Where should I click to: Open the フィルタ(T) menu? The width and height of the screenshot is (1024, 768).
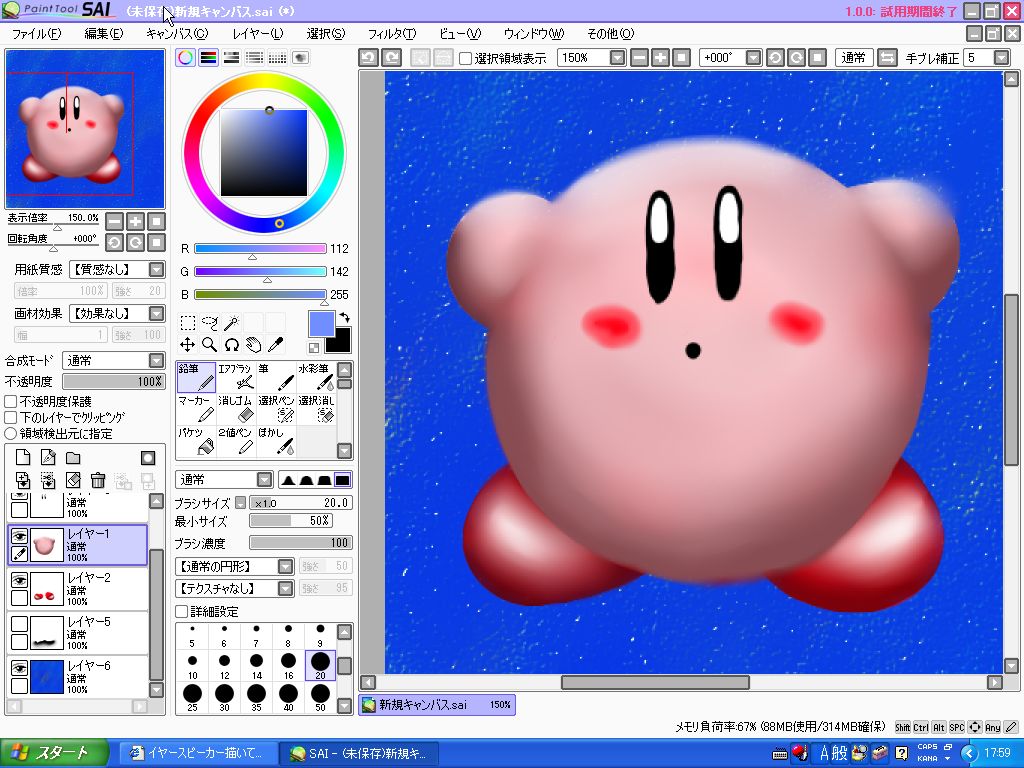(x=392, y=34)
